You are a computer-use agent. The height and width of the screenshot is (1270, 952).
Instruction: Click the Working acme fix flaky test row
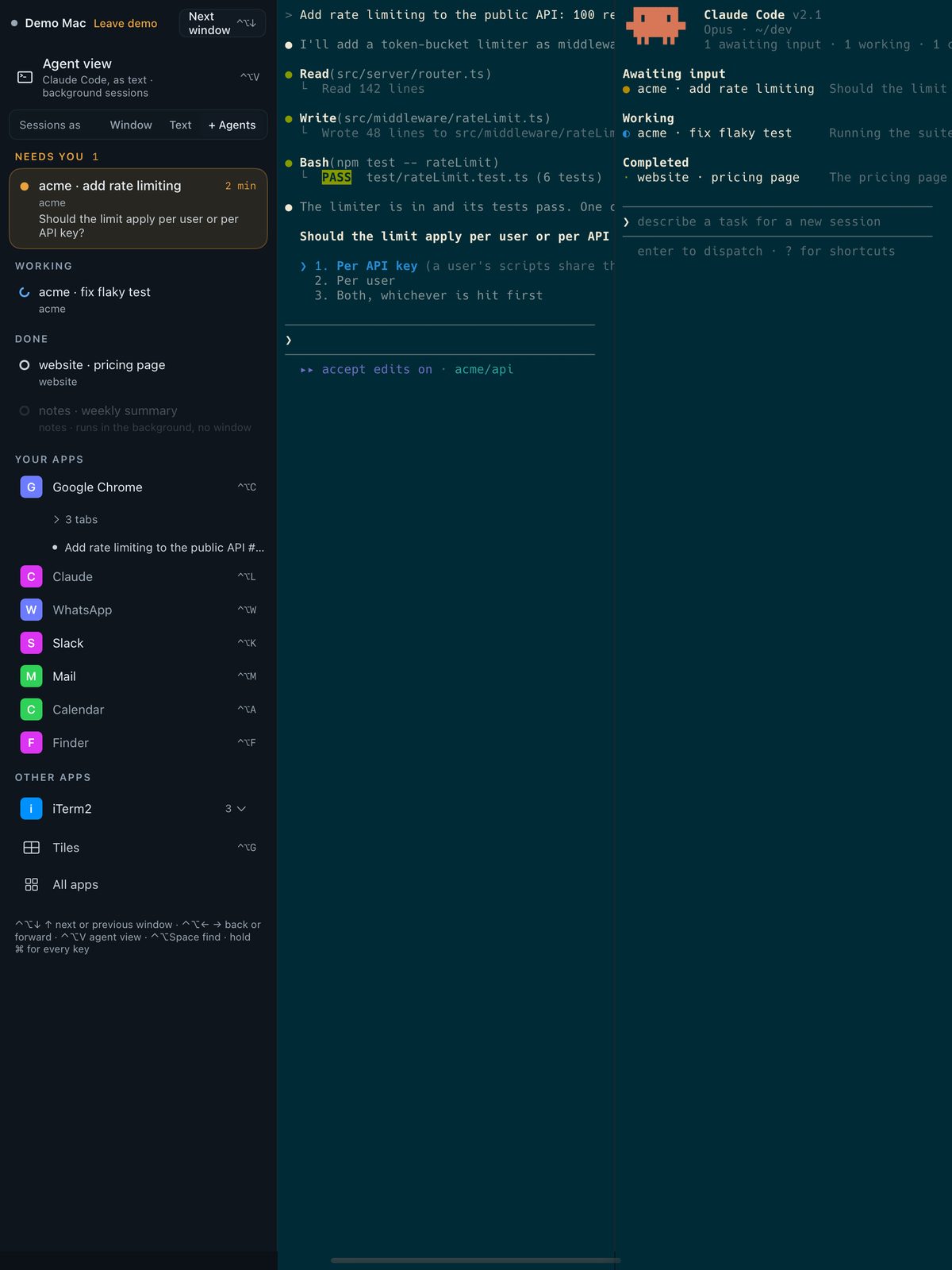(x=787, y=133)
